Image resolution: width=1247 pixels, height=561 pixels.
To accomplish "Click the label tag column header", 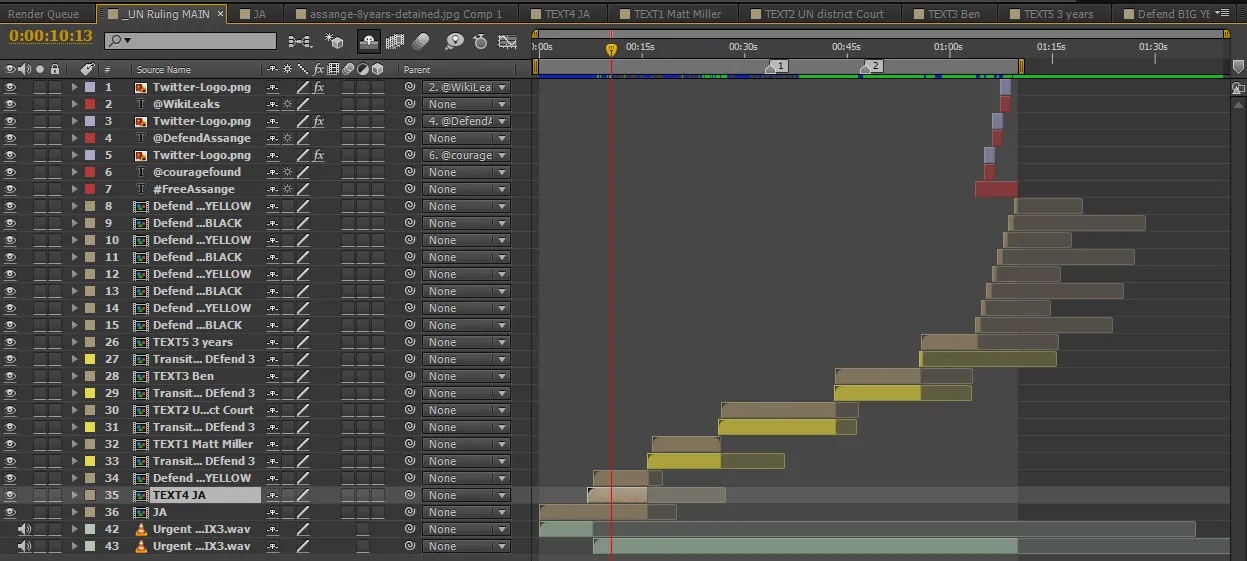I will [x=87, y=70].
